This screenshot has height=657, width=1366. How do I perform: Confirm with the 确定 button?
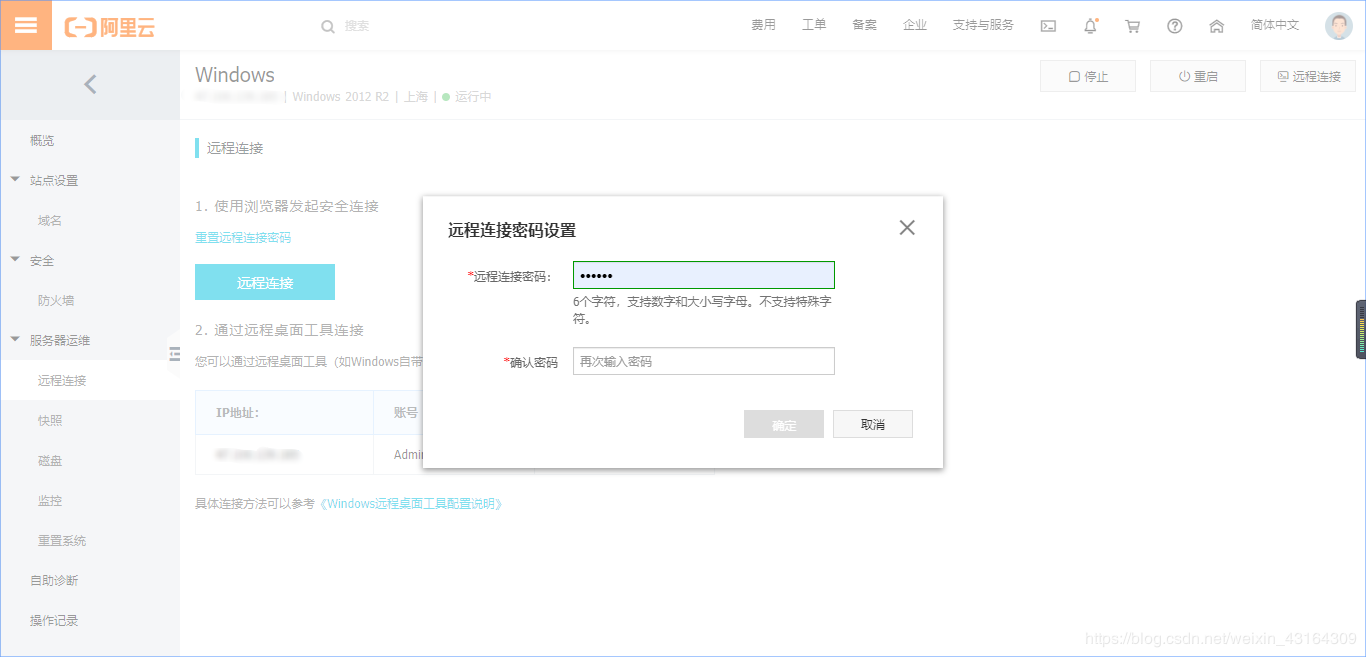(x=783, y=423)
